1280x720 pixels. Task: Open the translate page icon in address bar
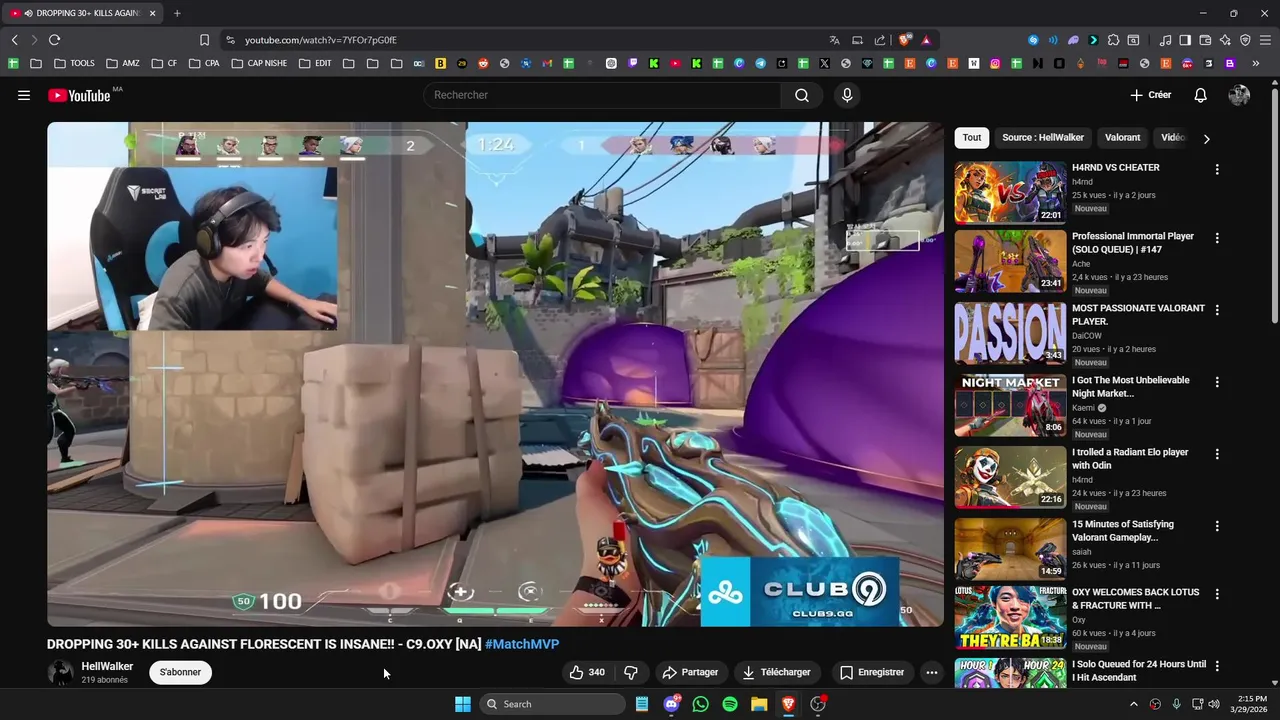click(834, 40)
